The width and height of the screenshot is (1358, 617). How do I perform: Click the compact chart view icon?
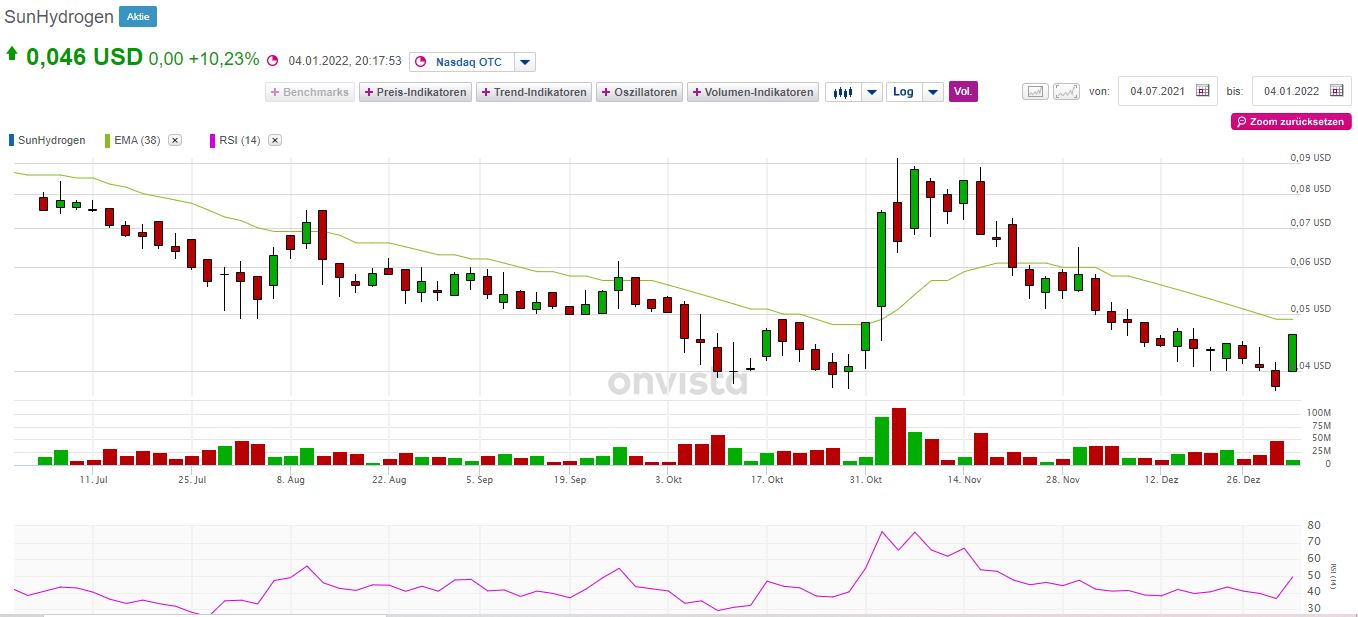click(1035, 92)
